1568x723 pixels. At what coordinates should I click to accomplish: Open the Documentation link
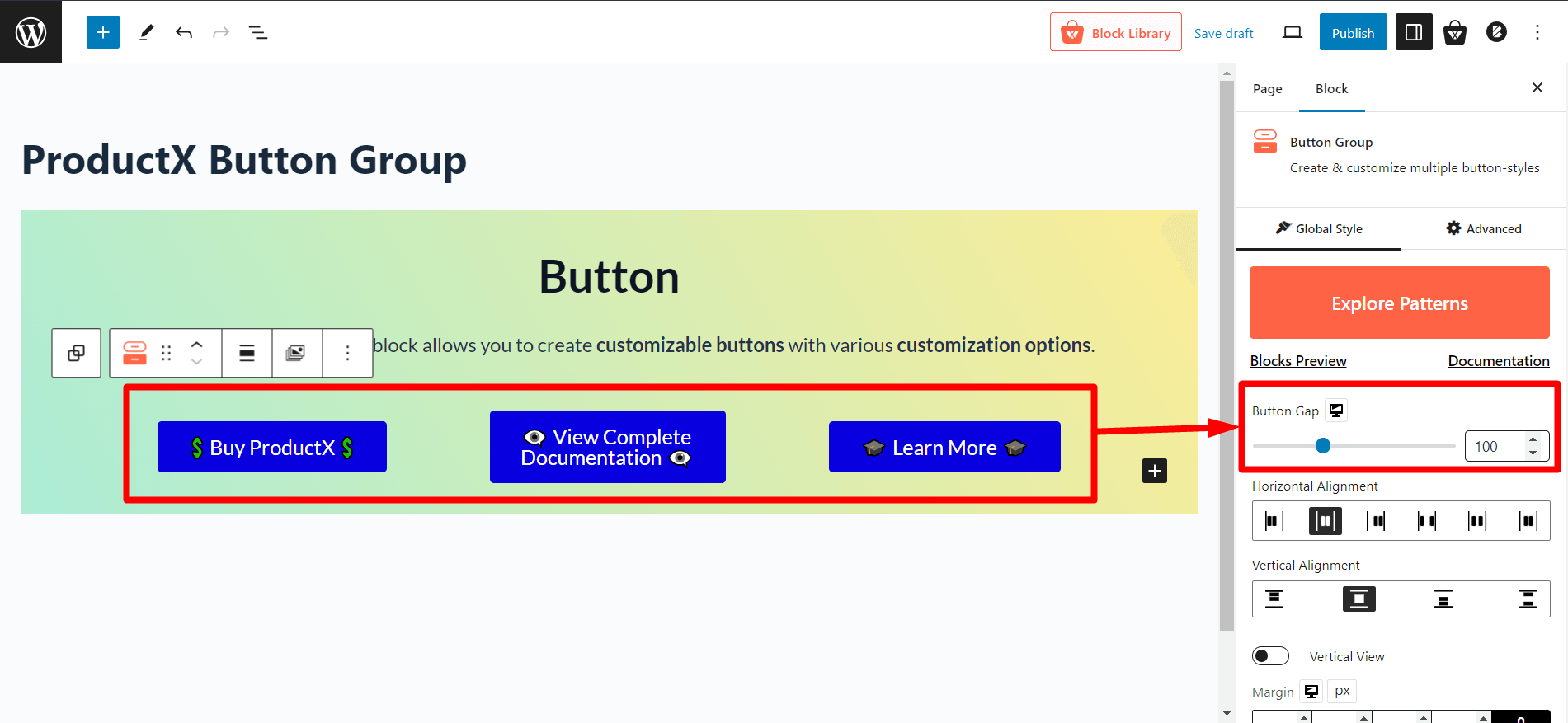1499,360
